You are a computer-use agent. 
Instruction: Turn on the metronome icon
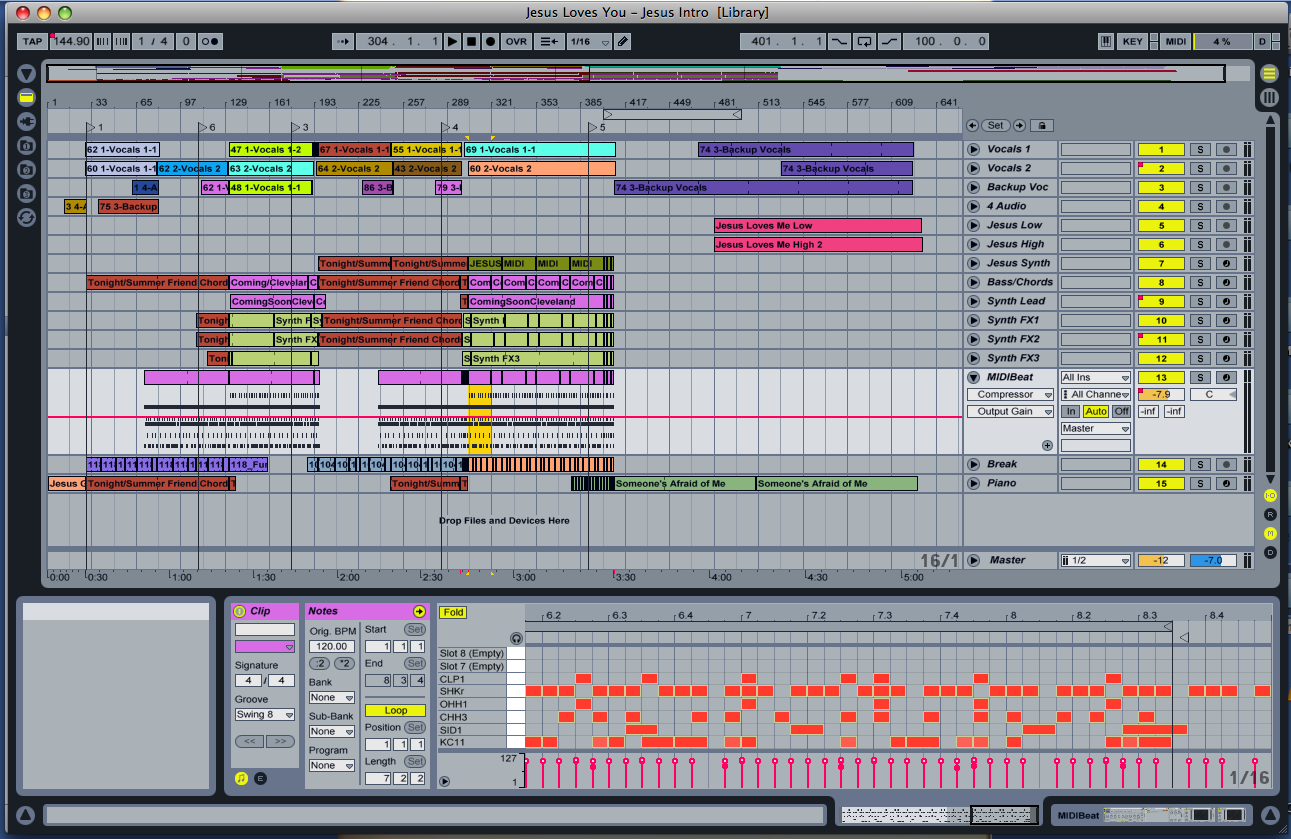[x=210, y=41]
